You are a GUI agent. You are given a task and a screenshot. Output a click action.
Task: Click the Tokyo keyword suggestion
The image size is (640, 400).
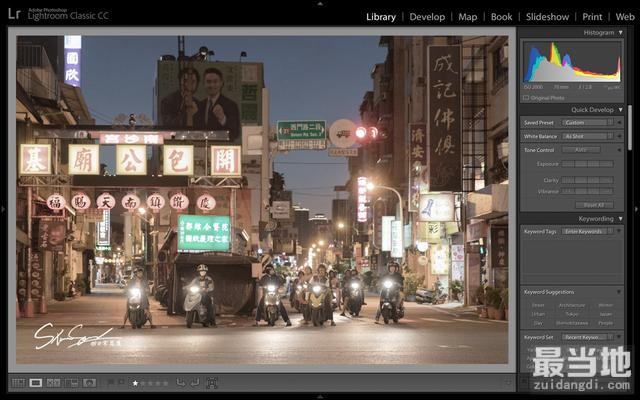(572, 313)
